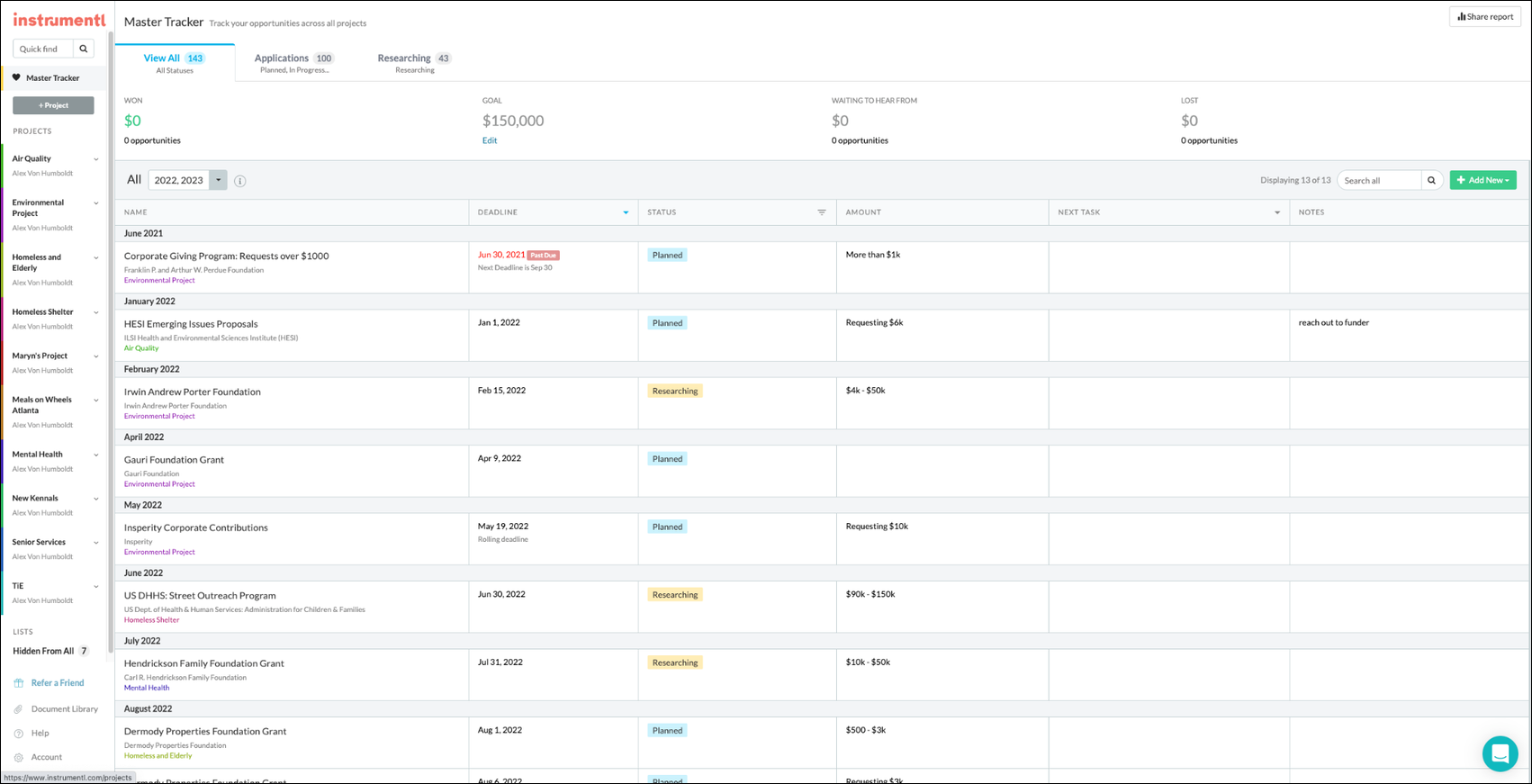Open HESI Emerging Issues Proposals

pyautogui.click(x=191, y=324)
